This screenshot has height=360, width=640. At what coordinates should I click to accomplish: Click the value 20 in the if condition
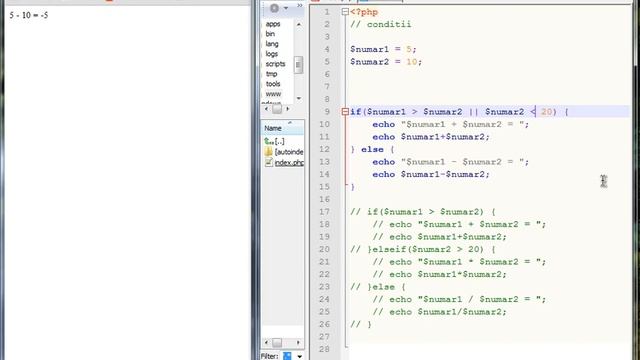tap(546, 112)
